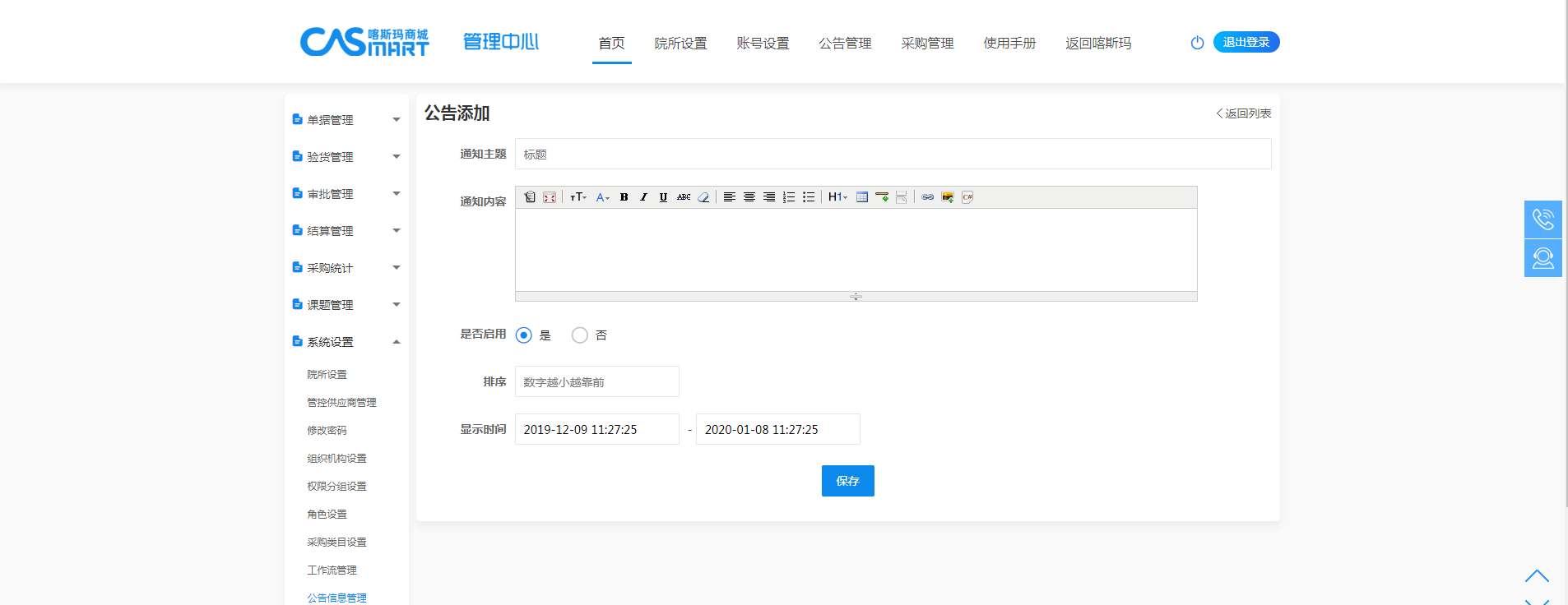Insert a table in the notice content
Screen dimensions: 1568x605
(x=861, y=197)
